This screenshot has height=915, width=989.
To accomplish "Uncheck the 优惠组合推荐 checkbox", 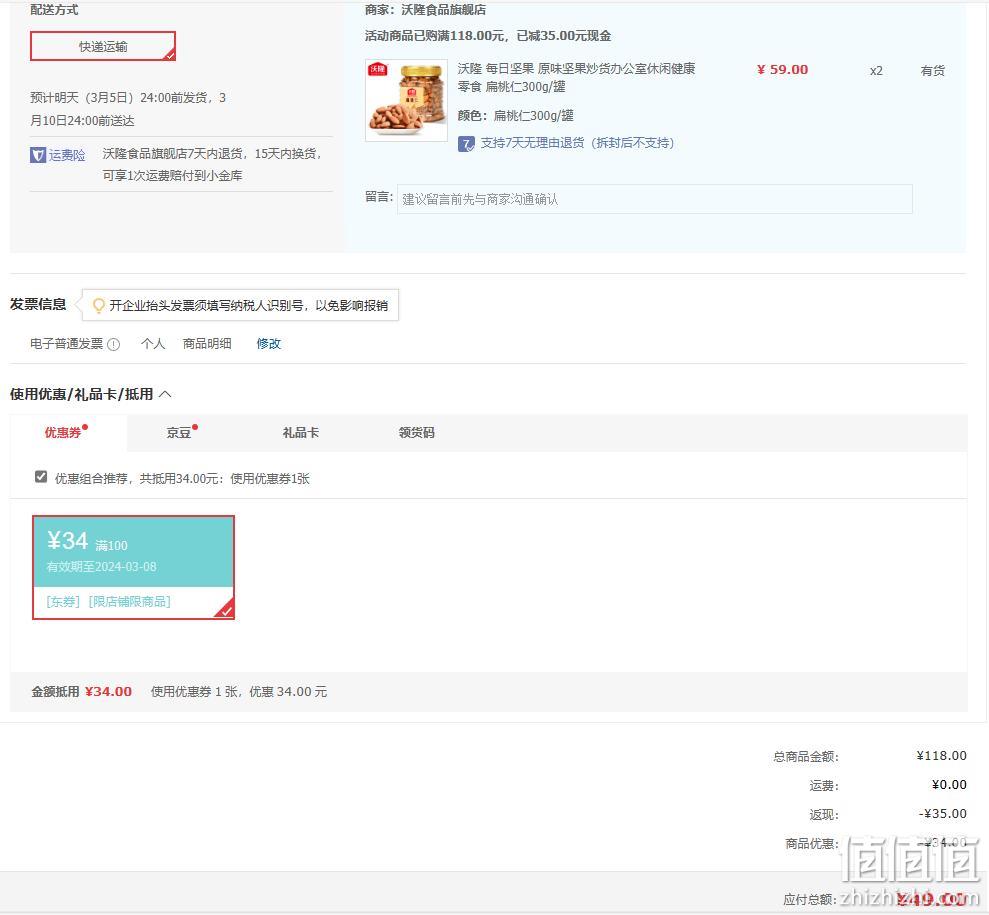I will coord(41,477).
